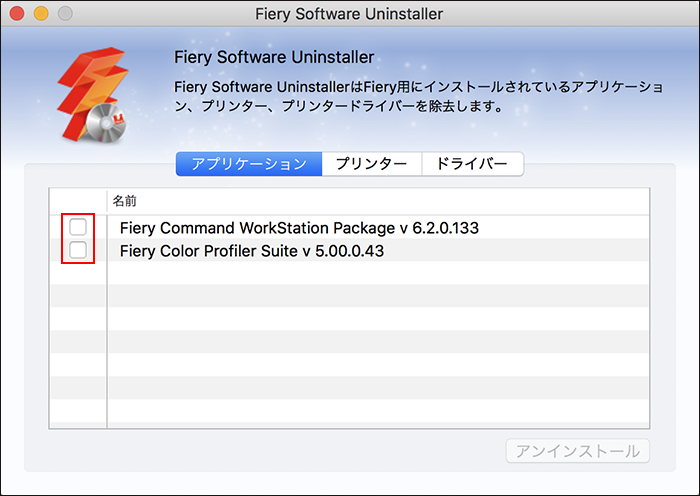The image size is (700, 496).
Task: Click the Fiery lightning bolt logo icon
Action: coord(92,95)
